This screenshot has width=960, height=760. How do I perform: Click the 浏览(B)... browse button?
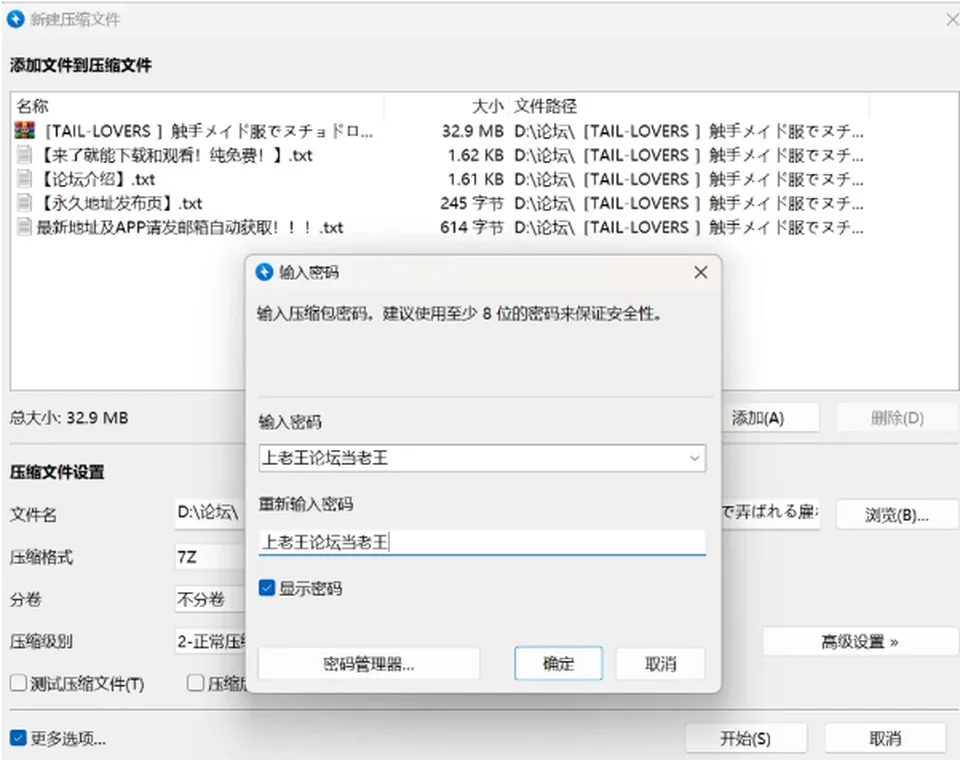pos(897,515)
